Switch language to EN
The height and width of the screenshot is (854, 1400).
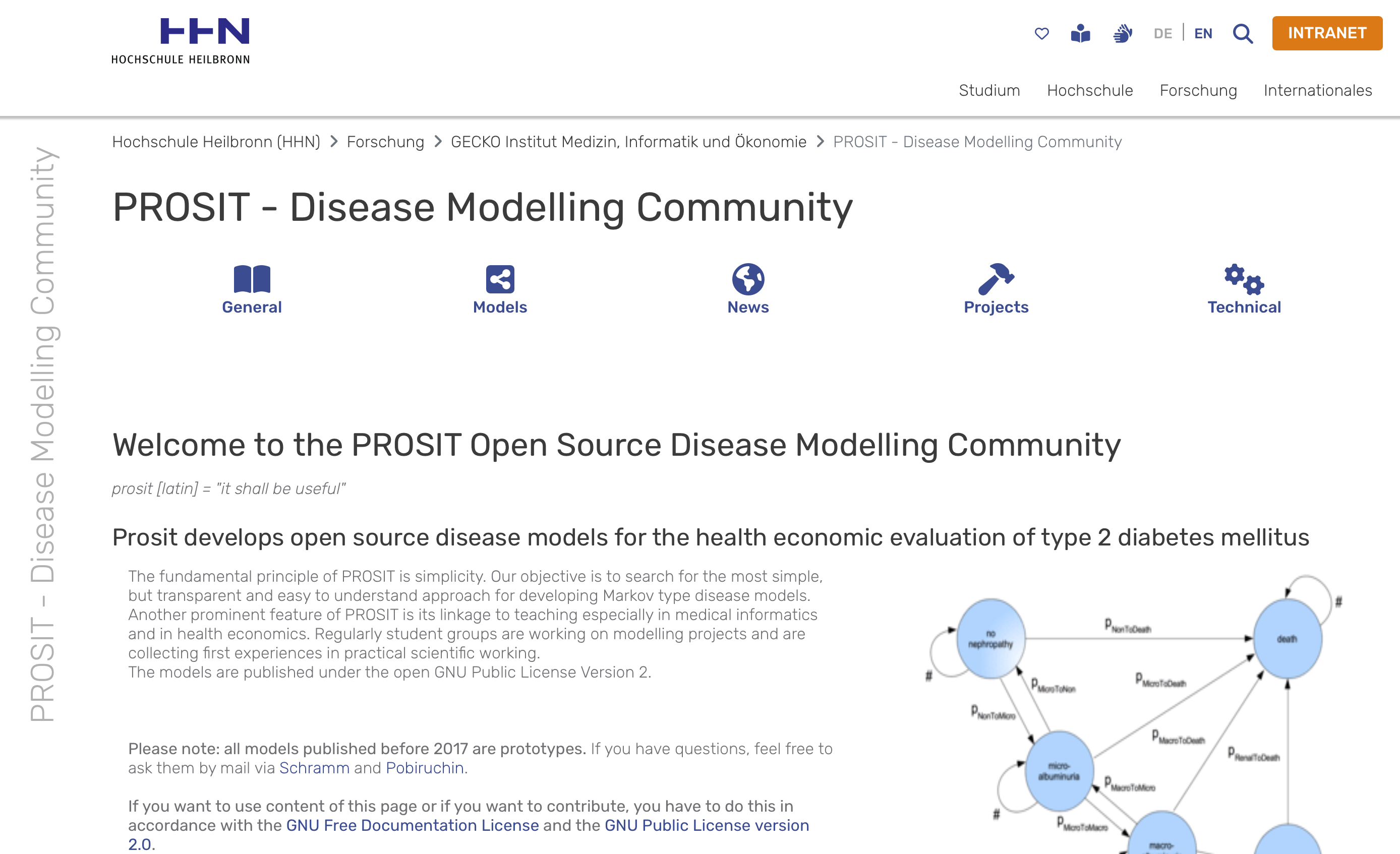(x=1203, y=33)
